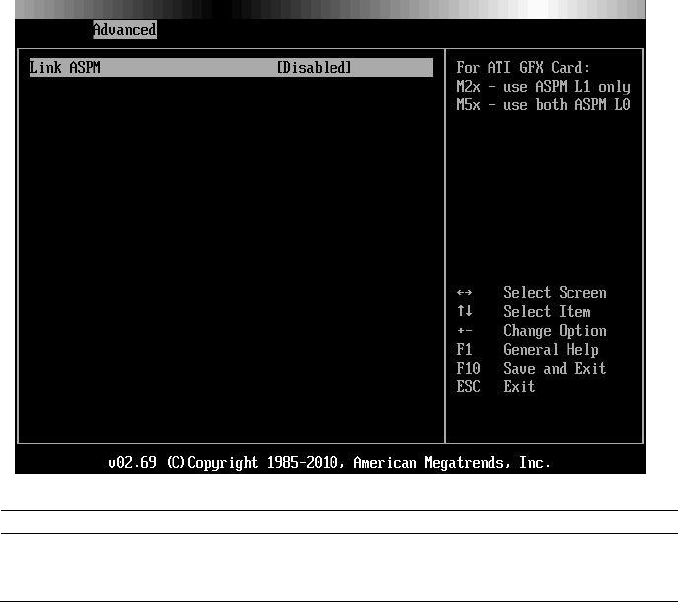The image size is (678, 602).
Task: Click the American Megatrends copyright line
Action: click(329, 463)
